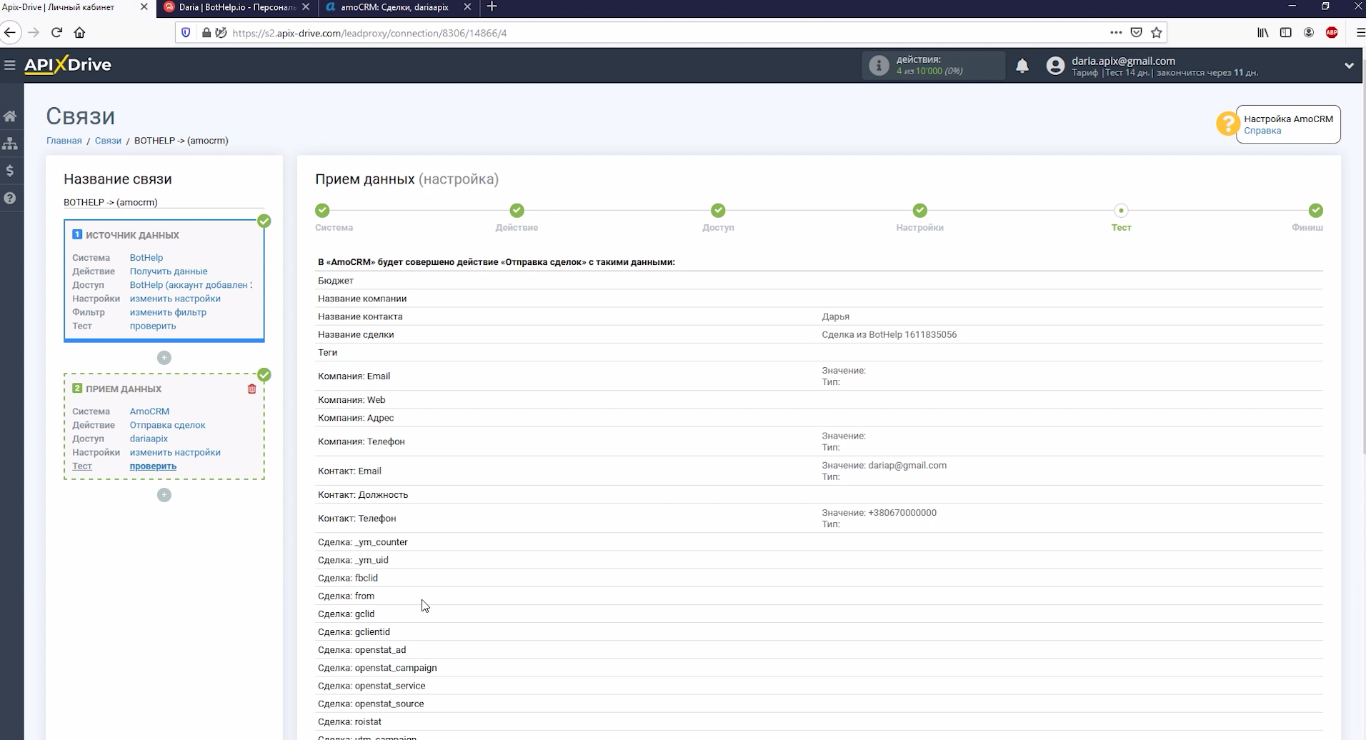Screen dimensions: 1366x740
Task: Click the actions info icon in header
Action: [879, 66]
